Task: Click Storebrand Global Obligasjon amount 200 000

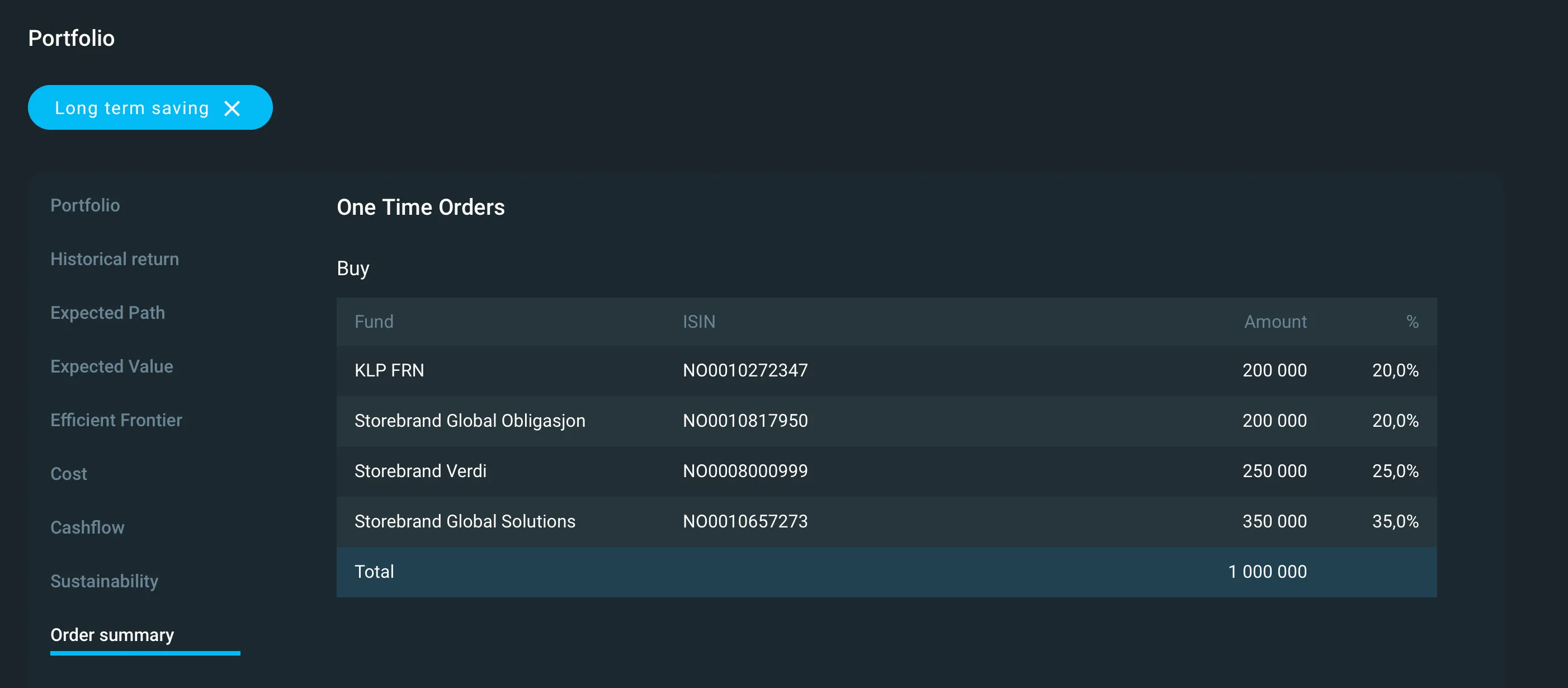Action: 1274,421
